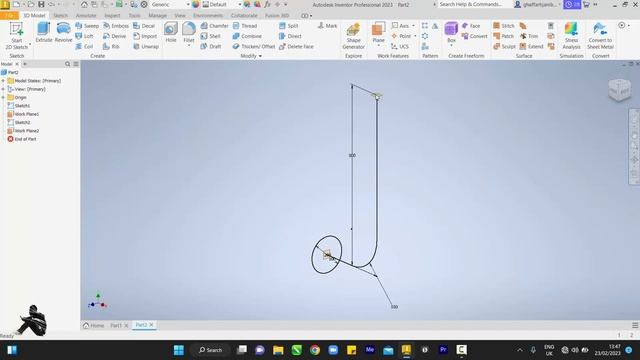
Task: Pick the Draft tool
Action: 211,47
